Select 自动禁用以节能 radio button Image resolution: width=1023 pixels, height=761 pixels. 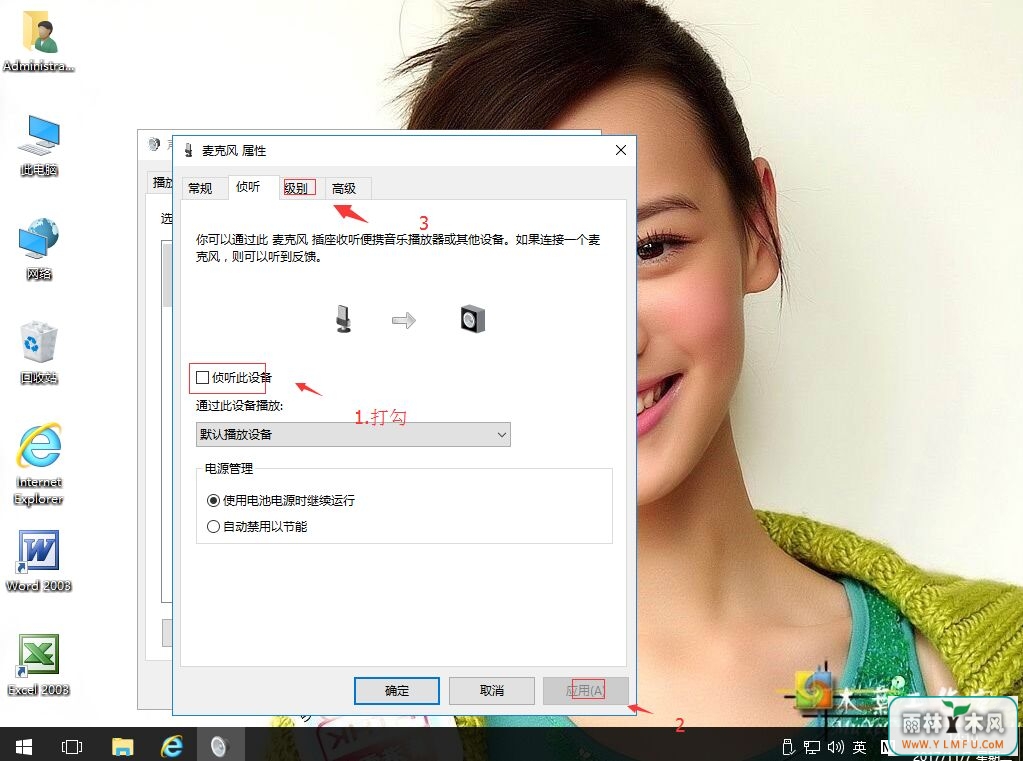213,527
